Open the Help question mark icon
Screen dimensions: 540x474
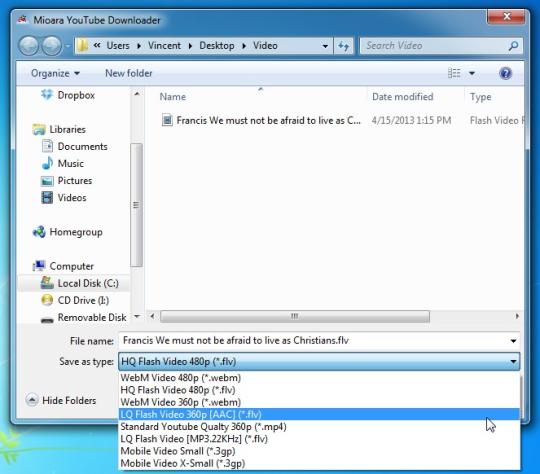[505, 73]
